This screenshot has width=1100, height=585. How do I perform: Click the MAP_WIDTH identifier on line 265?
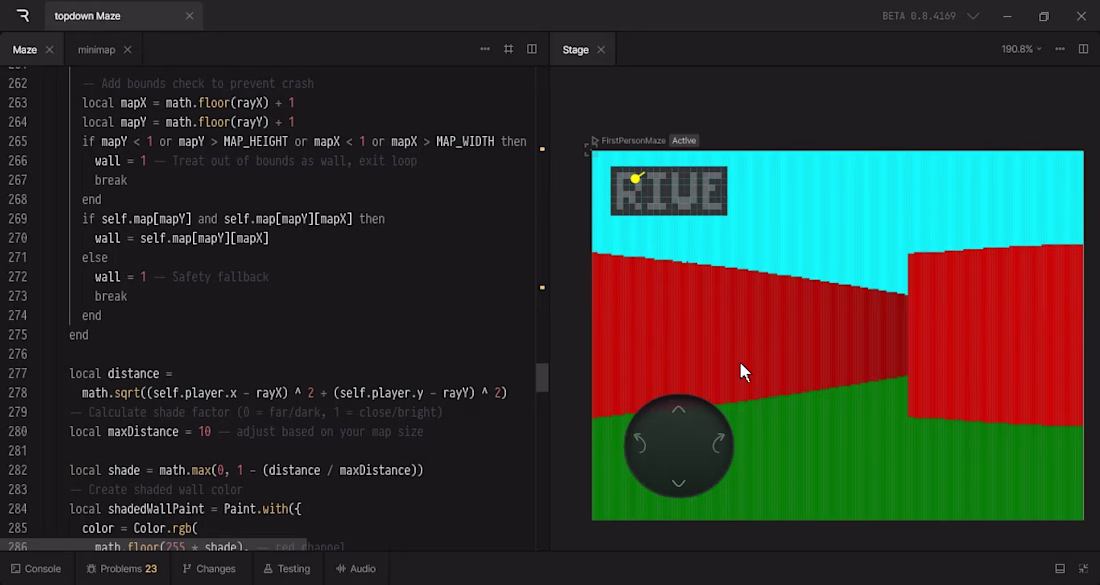tap(465, 142)
